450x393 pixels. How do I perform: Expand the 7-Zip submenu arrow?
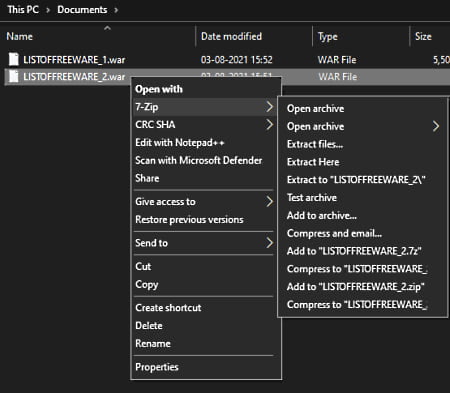pos(269,107)
